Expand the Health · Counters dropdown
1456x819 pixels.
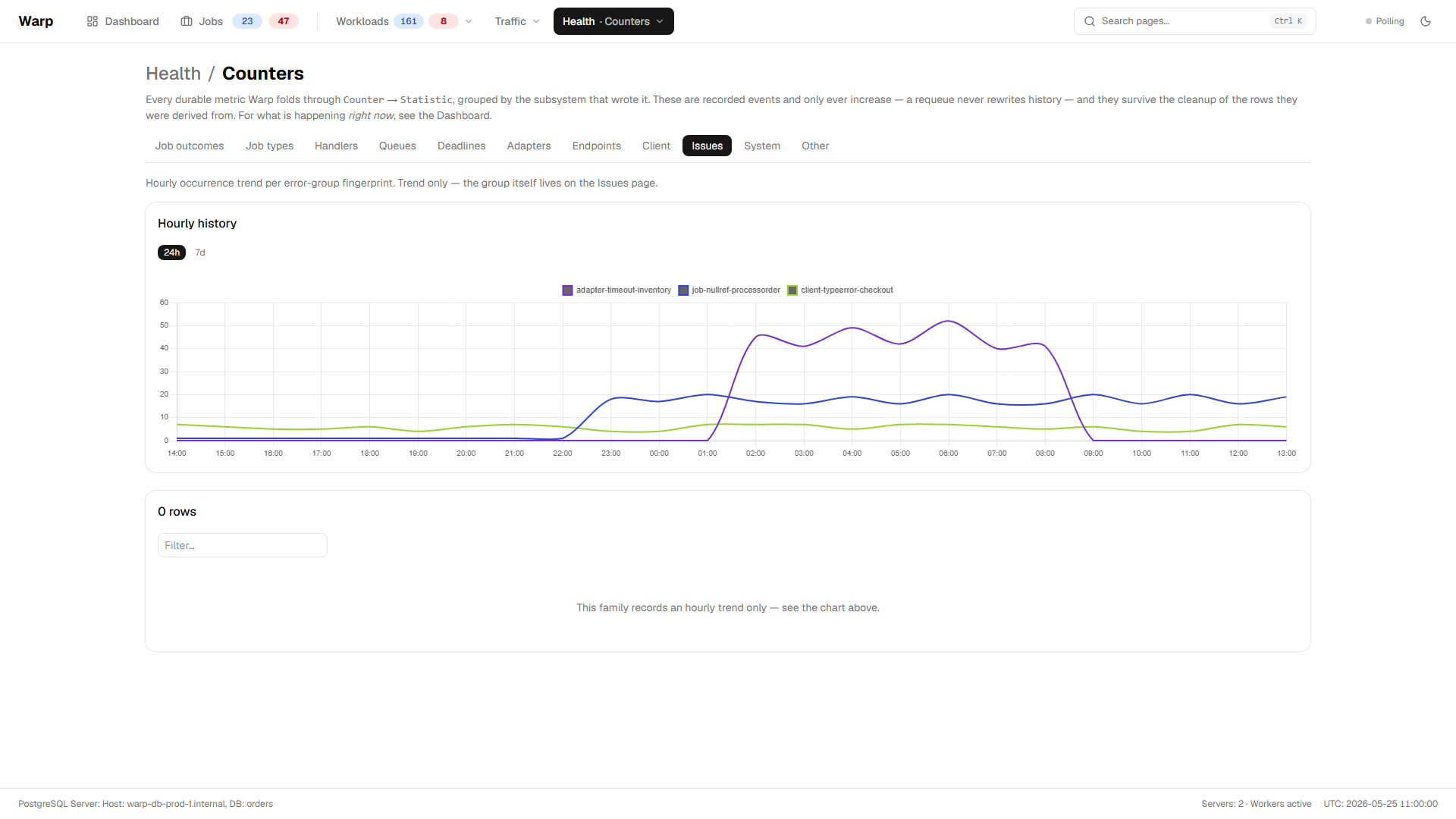[613, 21]
